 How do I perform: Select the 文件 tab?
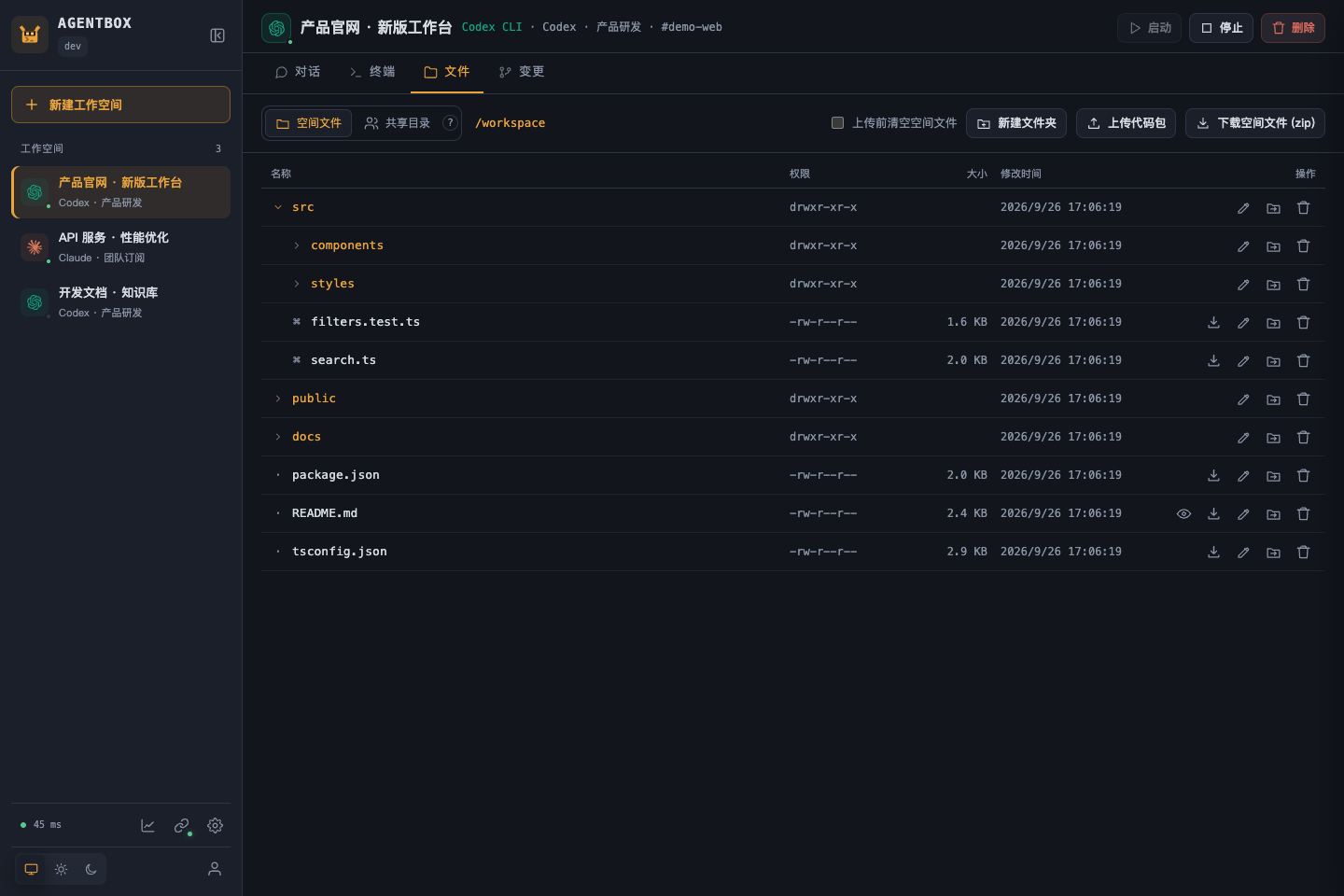[447, 72]
